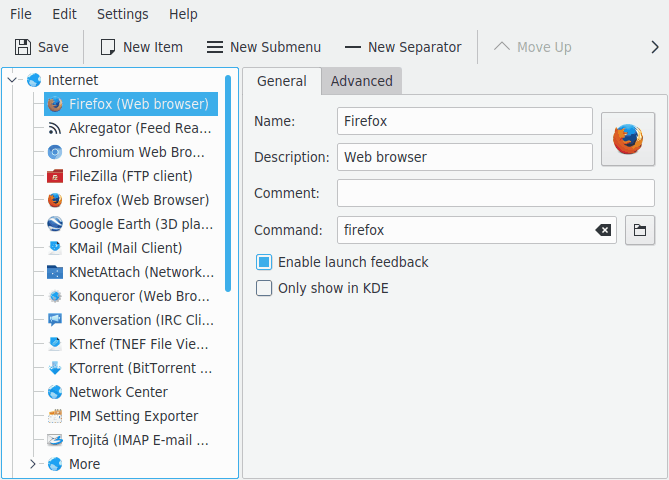
Task: Expand the More submenu
Action: click(33, 464)
